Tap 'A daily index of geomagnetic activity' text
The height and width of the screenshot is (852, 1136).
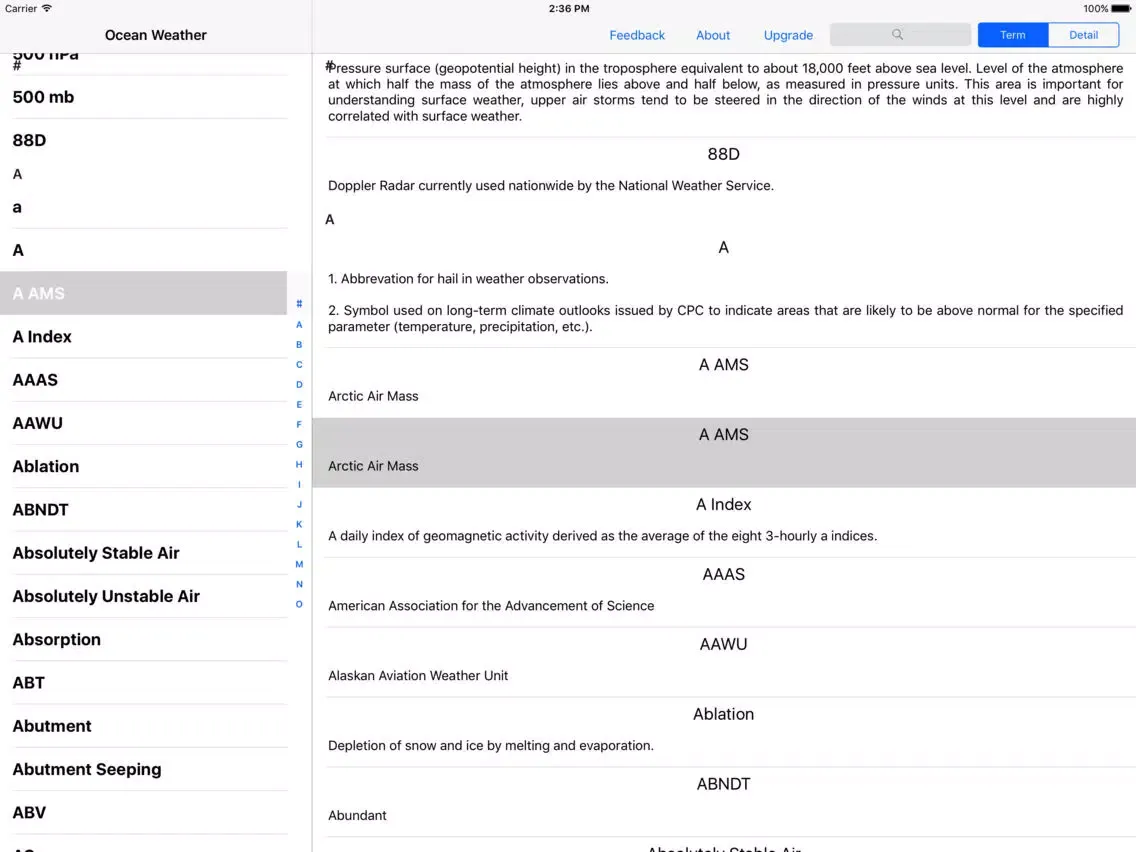[x=602, y=536]
